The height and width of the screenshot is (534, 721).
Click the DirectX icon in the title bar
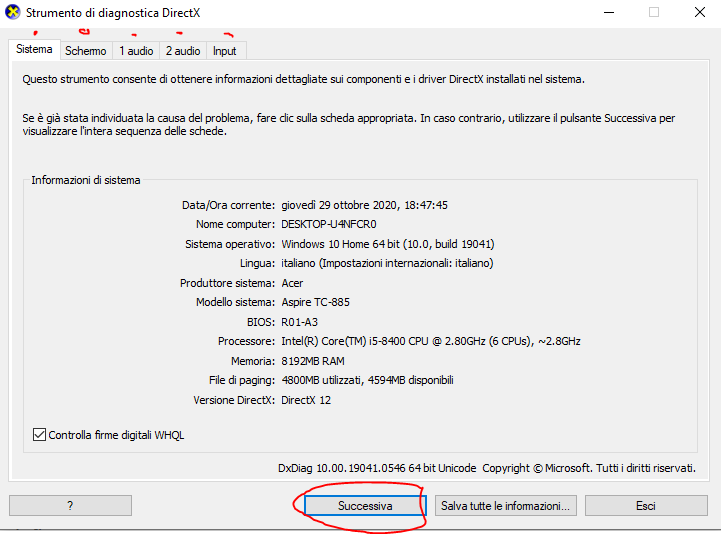coord(12,13)
